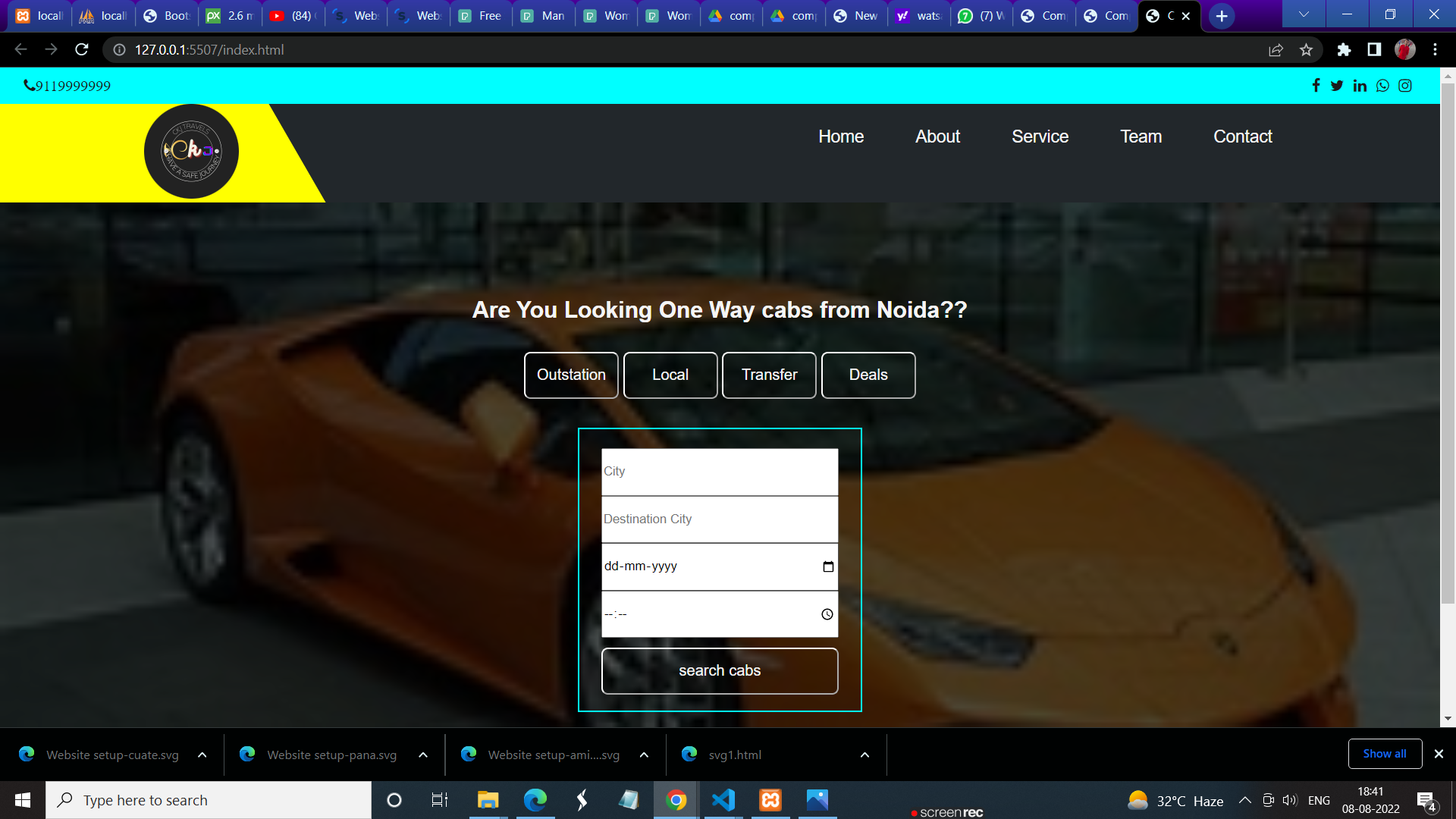
Task: Click the dd-mm-yyyy date field
Action: click(x=720, y=566)
